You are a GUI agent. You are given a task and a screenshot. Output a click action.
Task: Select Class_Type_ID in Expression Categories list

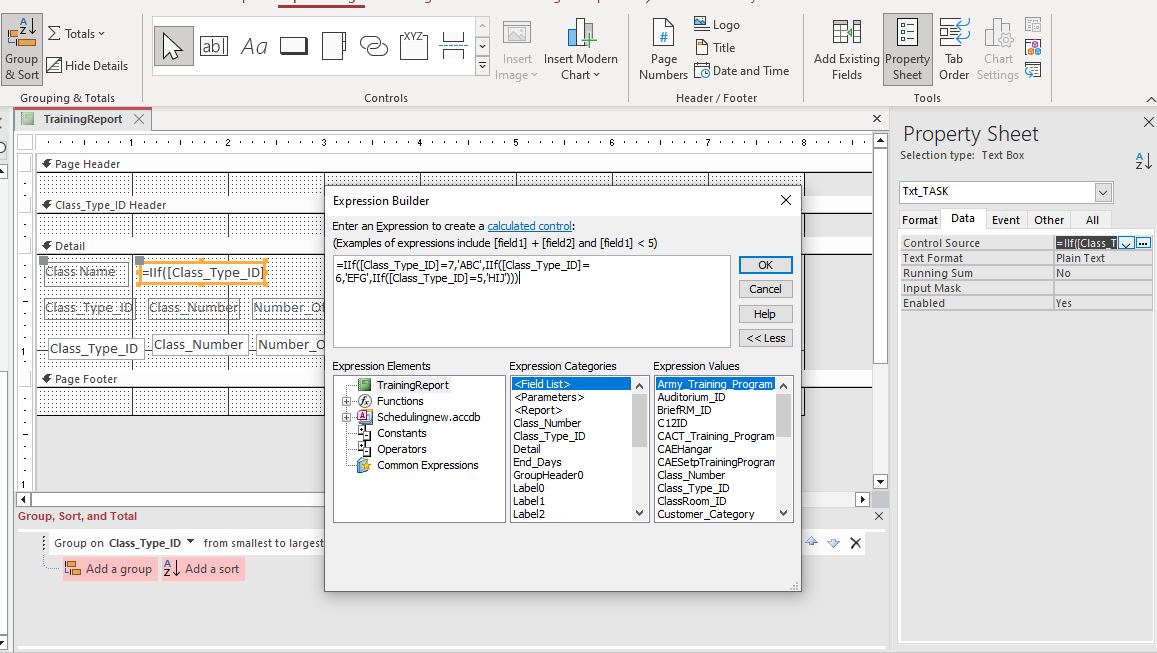click(x=549, y=436)
